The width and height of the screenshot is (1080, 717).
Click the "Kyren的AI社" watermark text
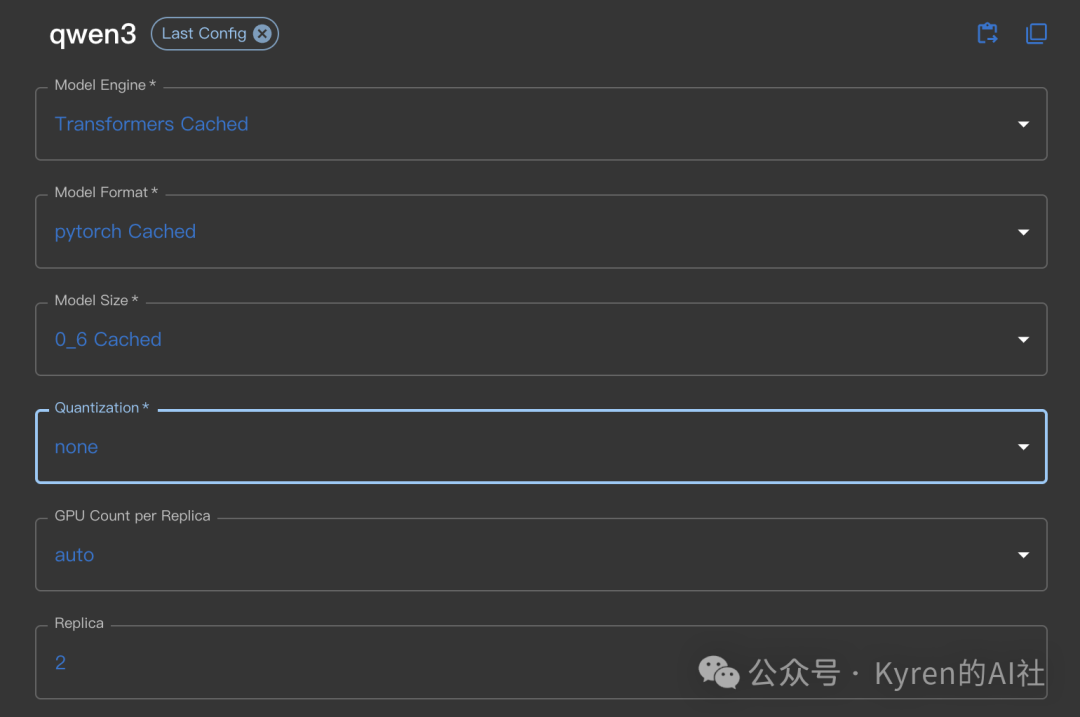(959, 673)
